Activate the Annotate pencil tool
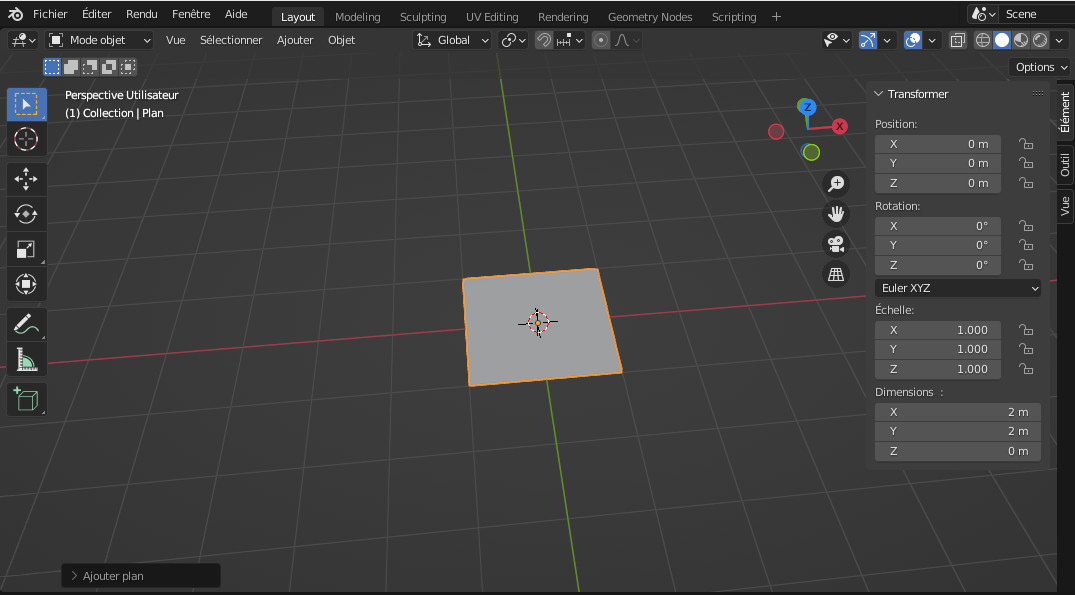Viewport: 1075px width, 595px height. pyautogui.click(x=27, y=324)
